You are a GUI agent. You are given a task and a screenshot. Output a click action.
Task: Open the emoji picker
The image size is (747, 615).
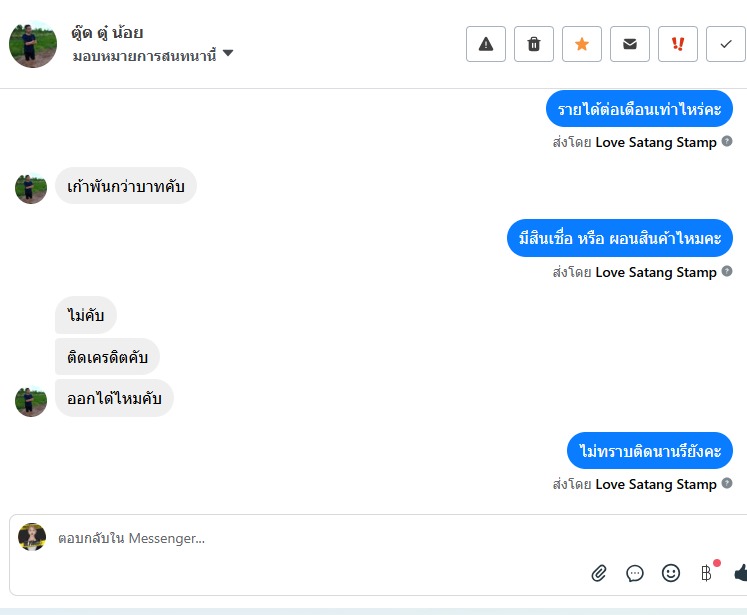point(671,573)
